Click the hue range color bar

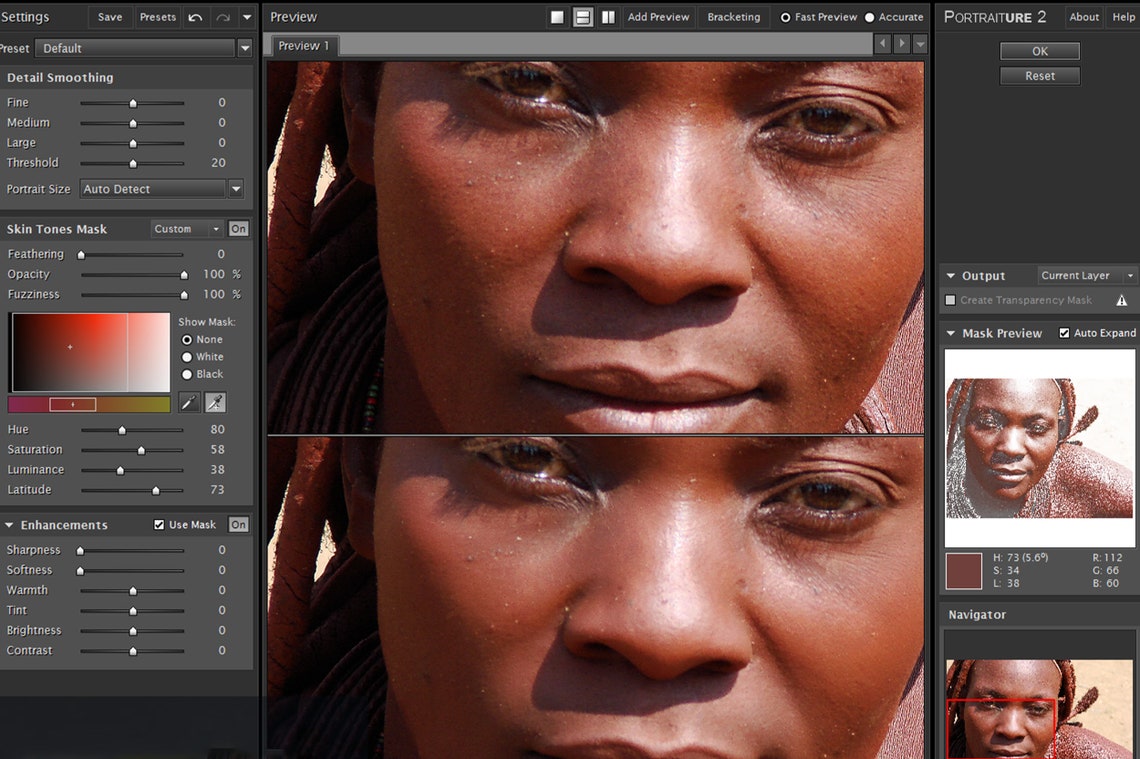pos(89,404)
